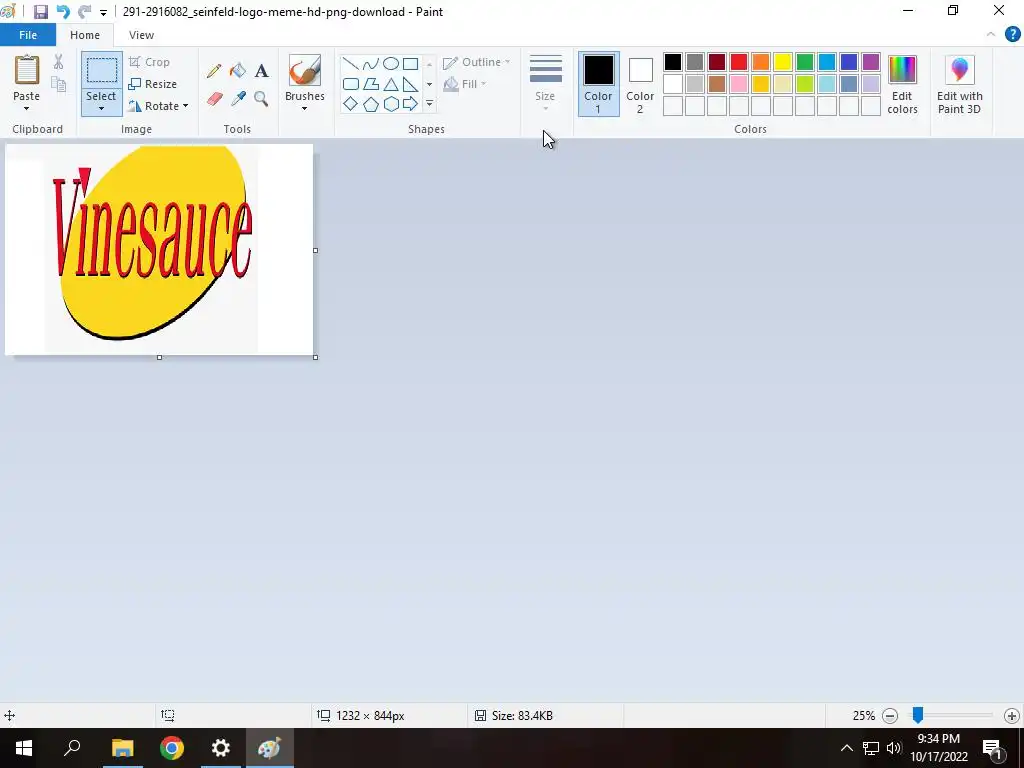Select the Hexagon shape
Viewport: 1024px width, 768px height.
(391, 104)
